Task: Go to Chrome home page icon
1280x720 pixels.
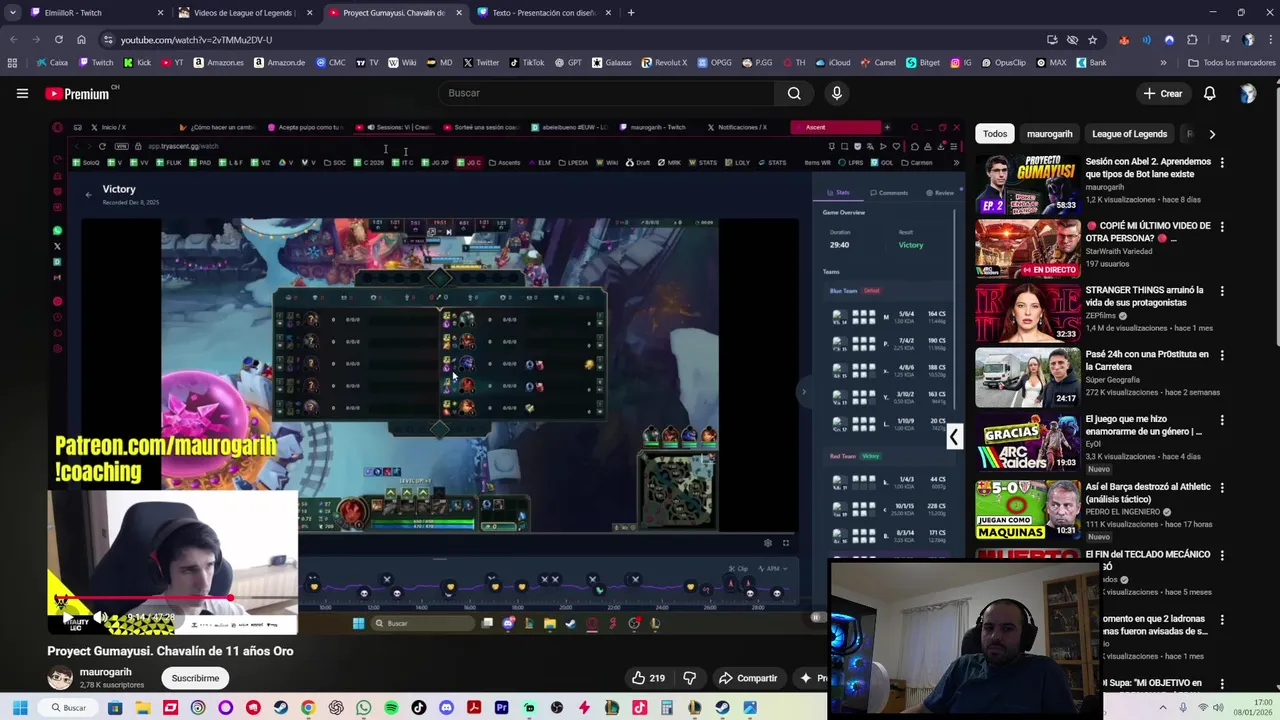Action: 81,40
